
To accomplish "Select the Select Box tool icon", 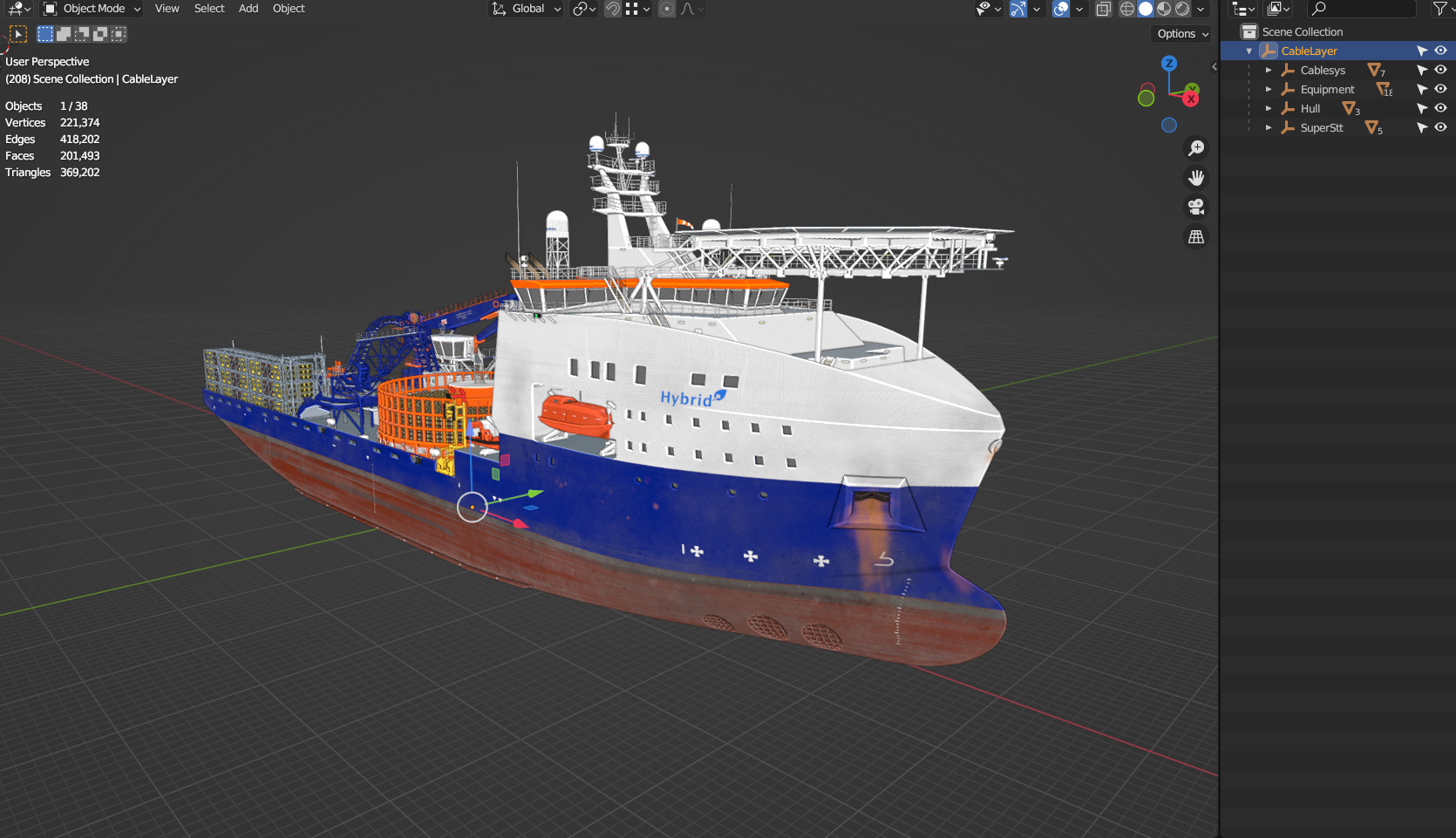I will 18,34.
